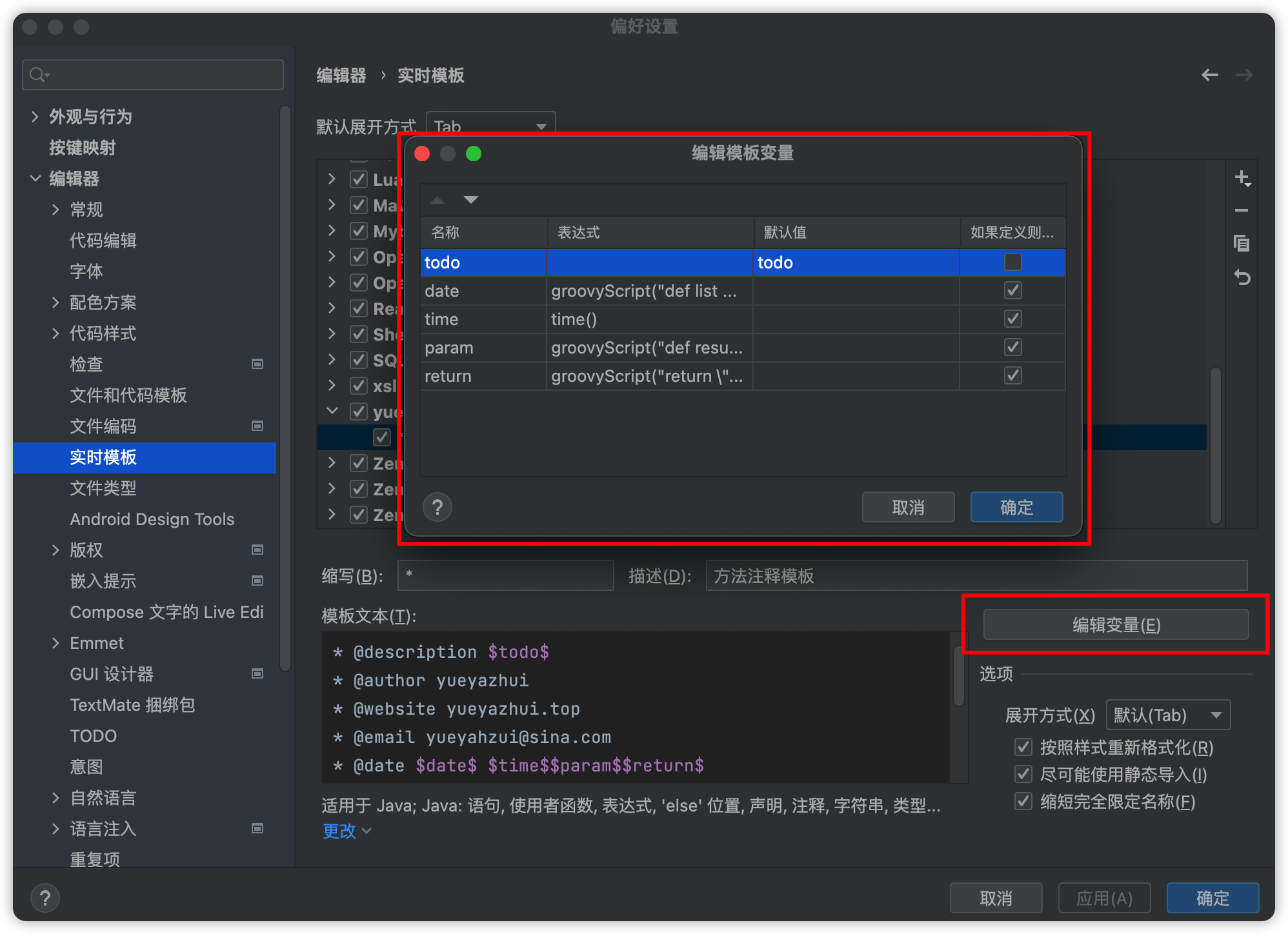Click the search icon in settings search
The height and width of the screenshot is (934, 1288).
39,75
